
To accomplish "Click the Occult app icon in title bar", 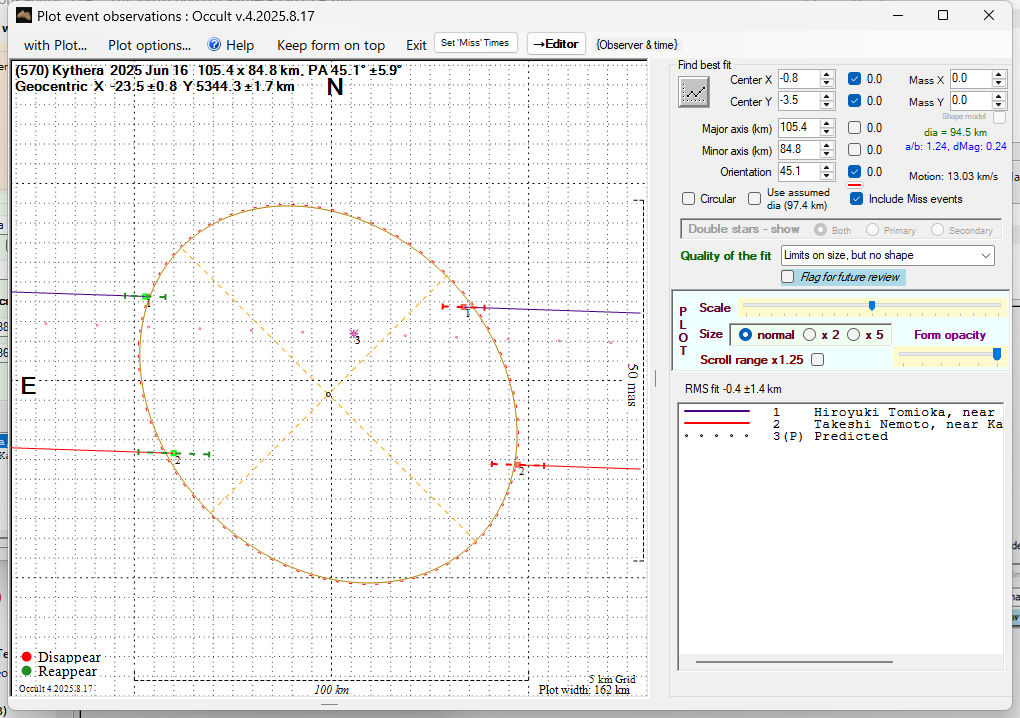I will click(24, 16).
